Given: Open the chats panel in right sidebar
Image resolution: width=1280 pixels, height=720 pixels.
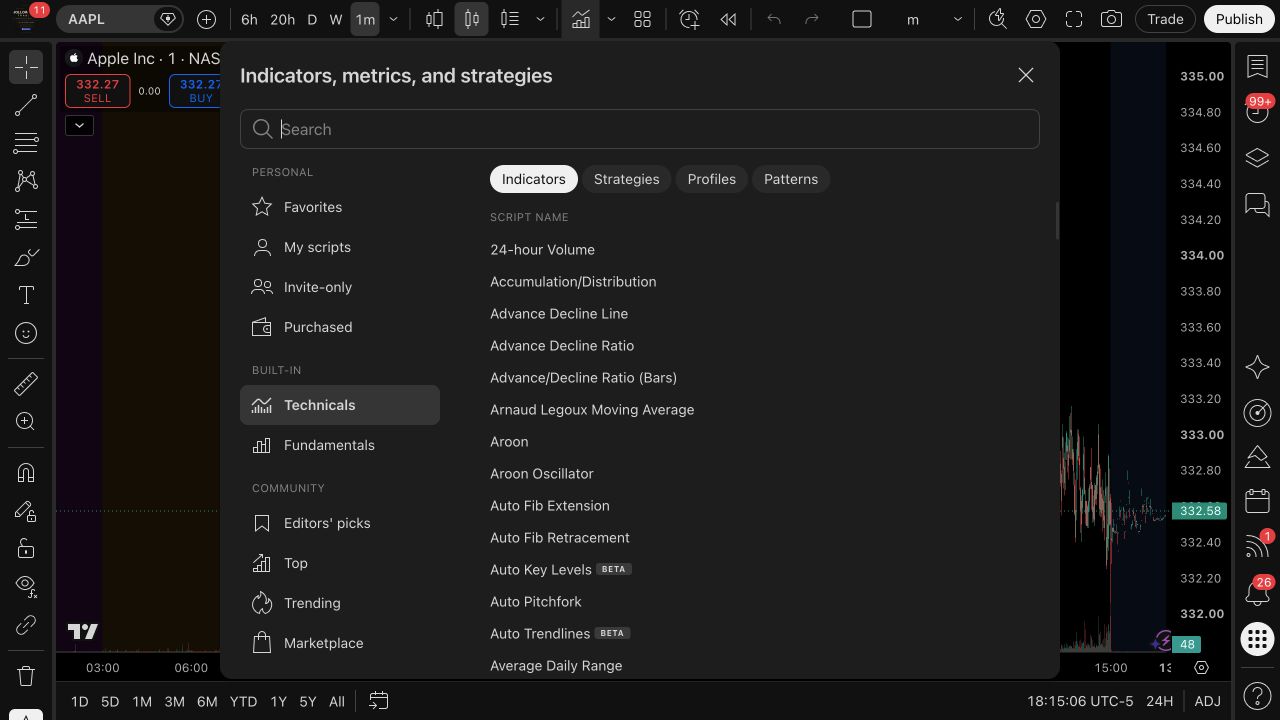Looking at the screenshot, I should pyautogui.click(x=1257, y=205).
